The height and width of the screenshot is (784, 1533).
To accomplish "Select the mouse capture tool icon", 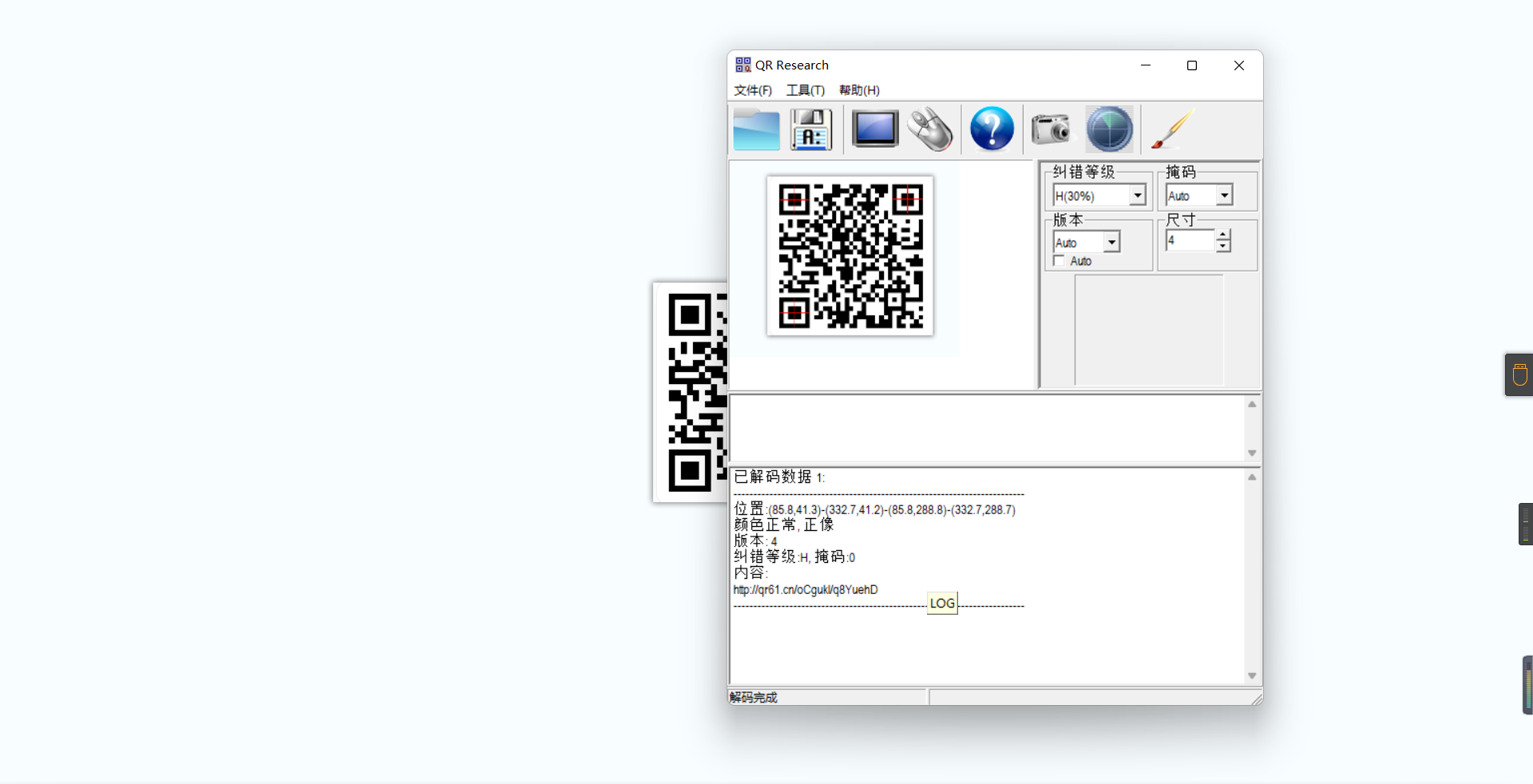I will [931, 129].
